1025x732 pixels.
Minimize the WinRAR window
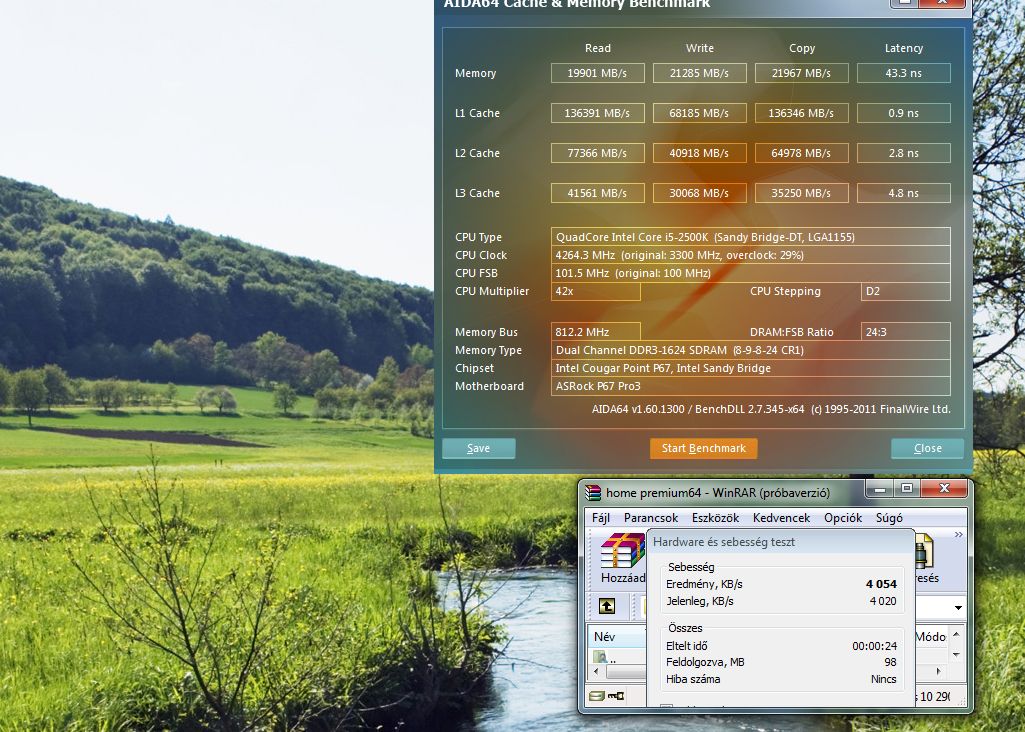(880, 489)
